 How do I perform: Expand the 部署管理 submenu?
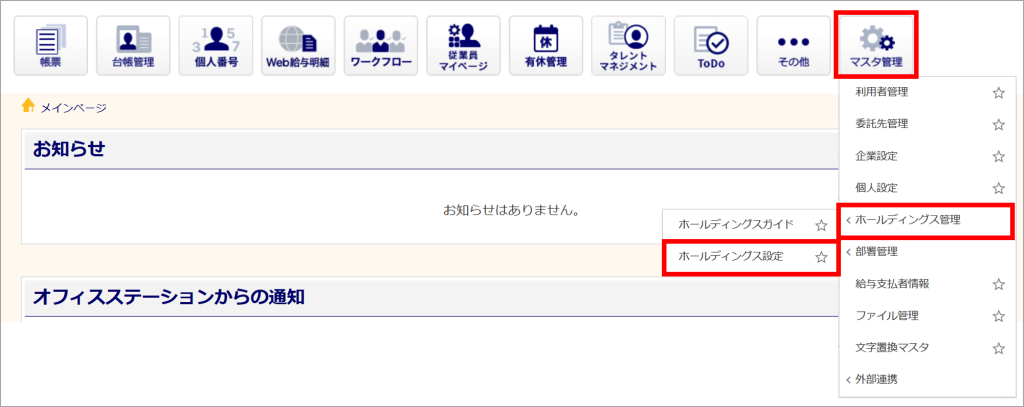(927, 252)
